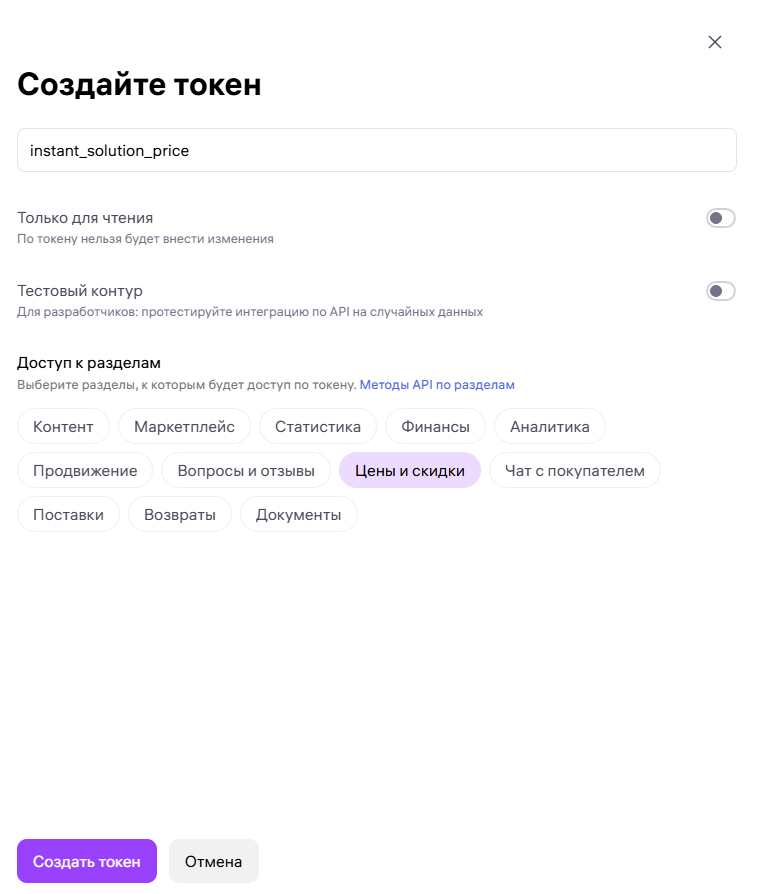
Task: Enable the 'Тестовый контур' switch
Action: (720, 291)
